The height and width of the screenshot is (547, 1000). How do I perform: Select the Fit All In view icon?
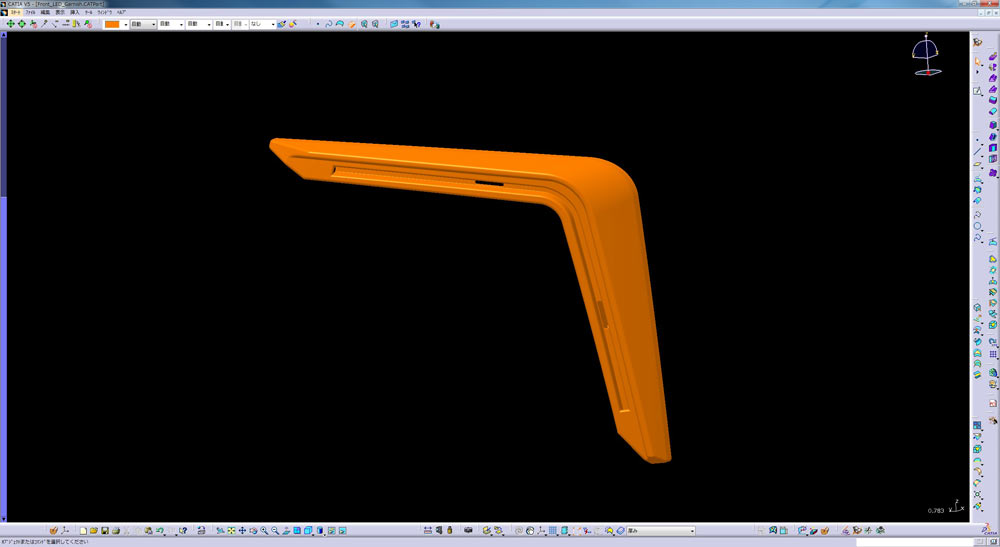pos(231,530)
